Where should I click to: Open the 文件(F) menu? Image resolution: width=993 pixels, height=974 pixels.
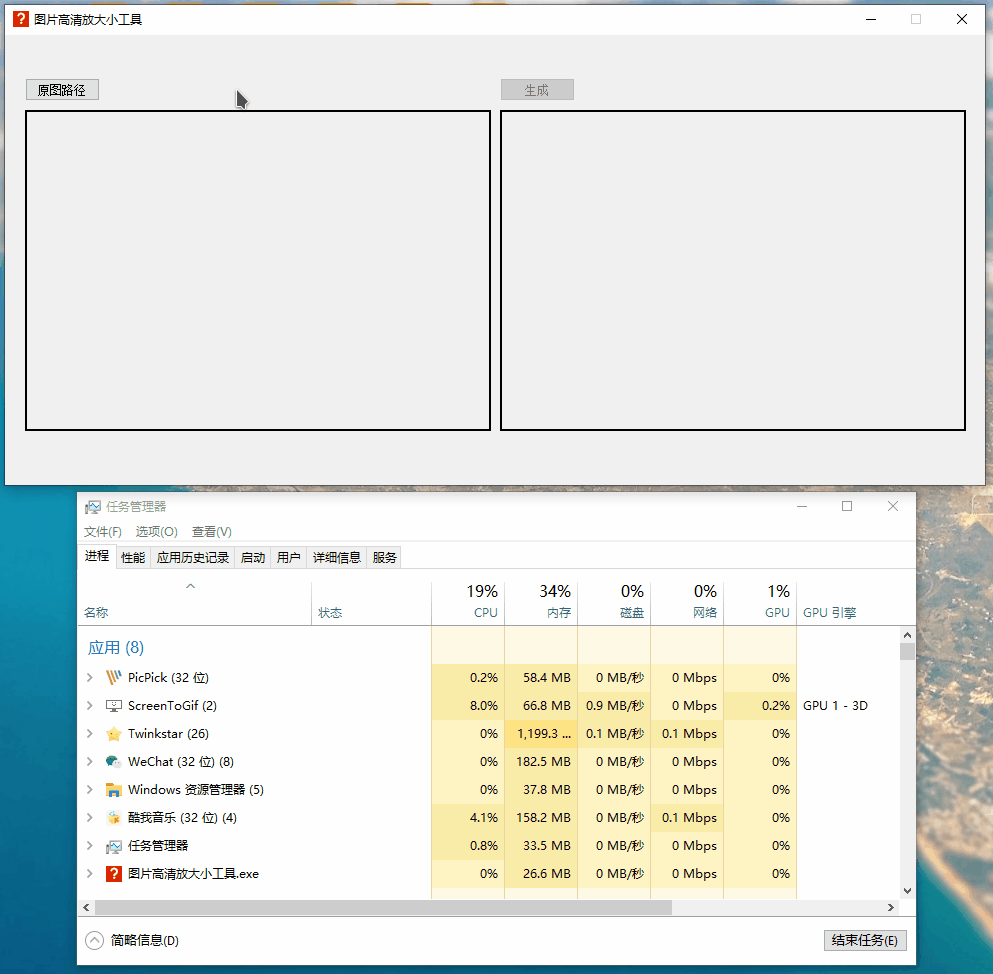click(x=103, y=532)
